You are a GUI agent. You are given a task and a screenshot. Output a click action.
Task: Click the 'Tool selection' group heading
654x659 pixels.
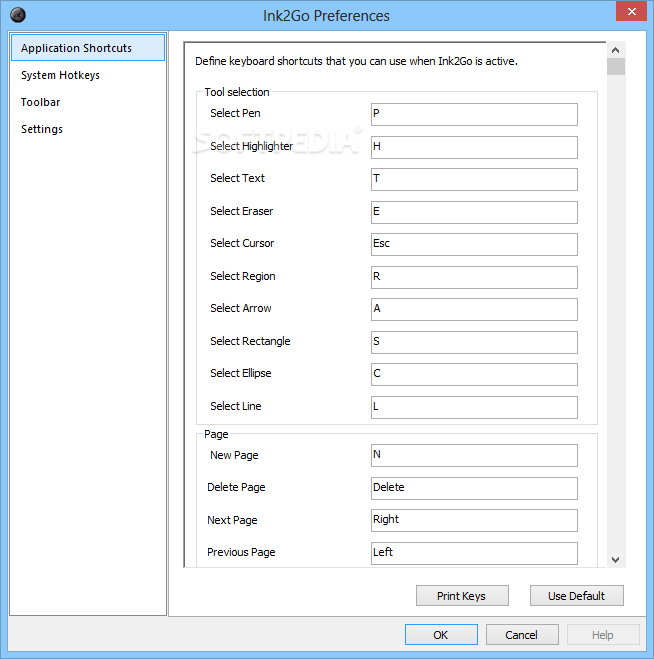pyautogui.click(x=237, y=92)
